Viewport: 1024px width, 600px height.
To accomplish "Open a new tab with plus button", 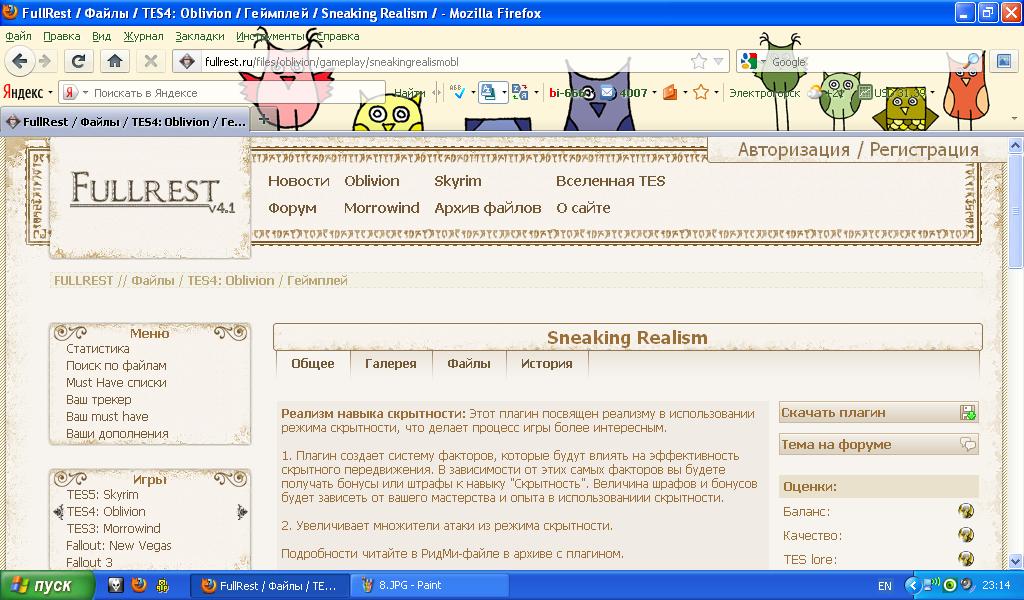I will (x=264, y=119).
